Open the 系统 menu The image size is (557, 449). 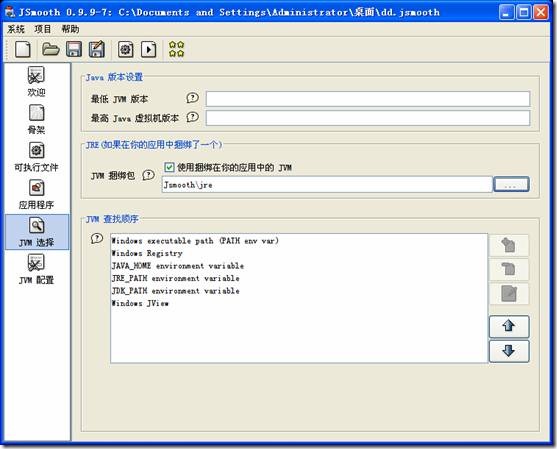click(16, 29)
